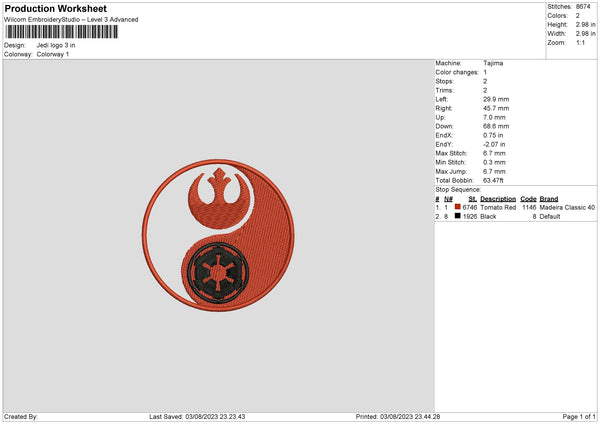
Task: Click the Black thread color swatch
Action: pyautogui.click(x=457, y=216)
